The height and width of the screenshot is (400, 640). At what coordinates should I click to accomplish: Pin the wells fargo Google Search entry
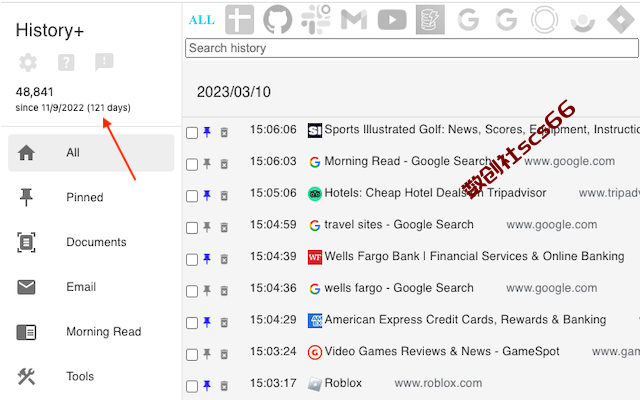(207, 291)
